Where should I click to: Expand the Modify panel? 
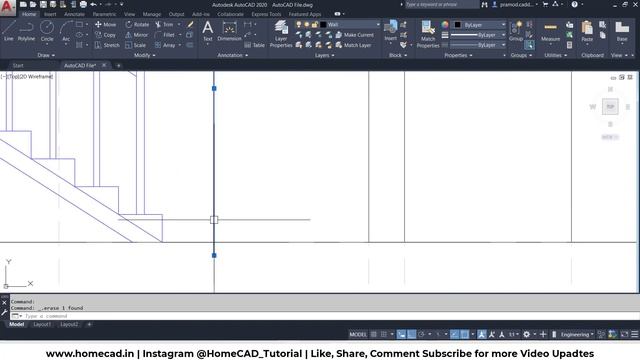tap(144, 55)
